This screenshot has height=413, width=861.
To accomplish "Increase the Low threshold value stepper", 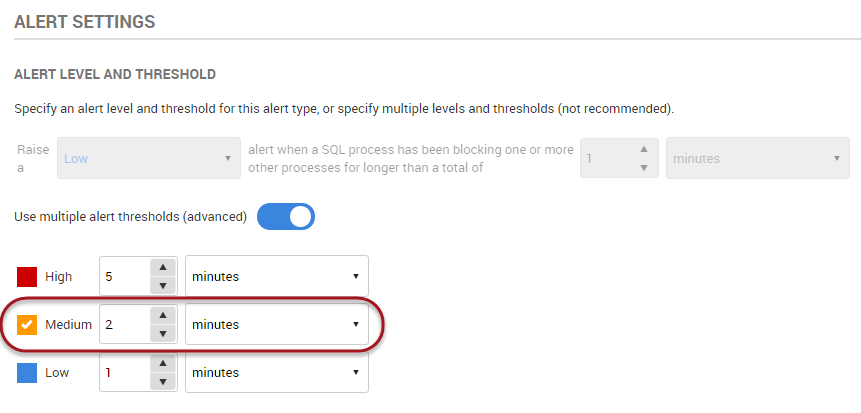I will tap(162, 363).
